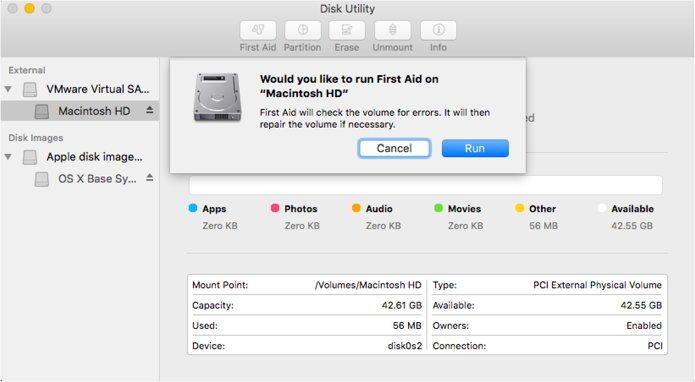This screenshot has width=695, height=382.
Task: Click the Unmount toolbar icon
Action: (392, 30)
